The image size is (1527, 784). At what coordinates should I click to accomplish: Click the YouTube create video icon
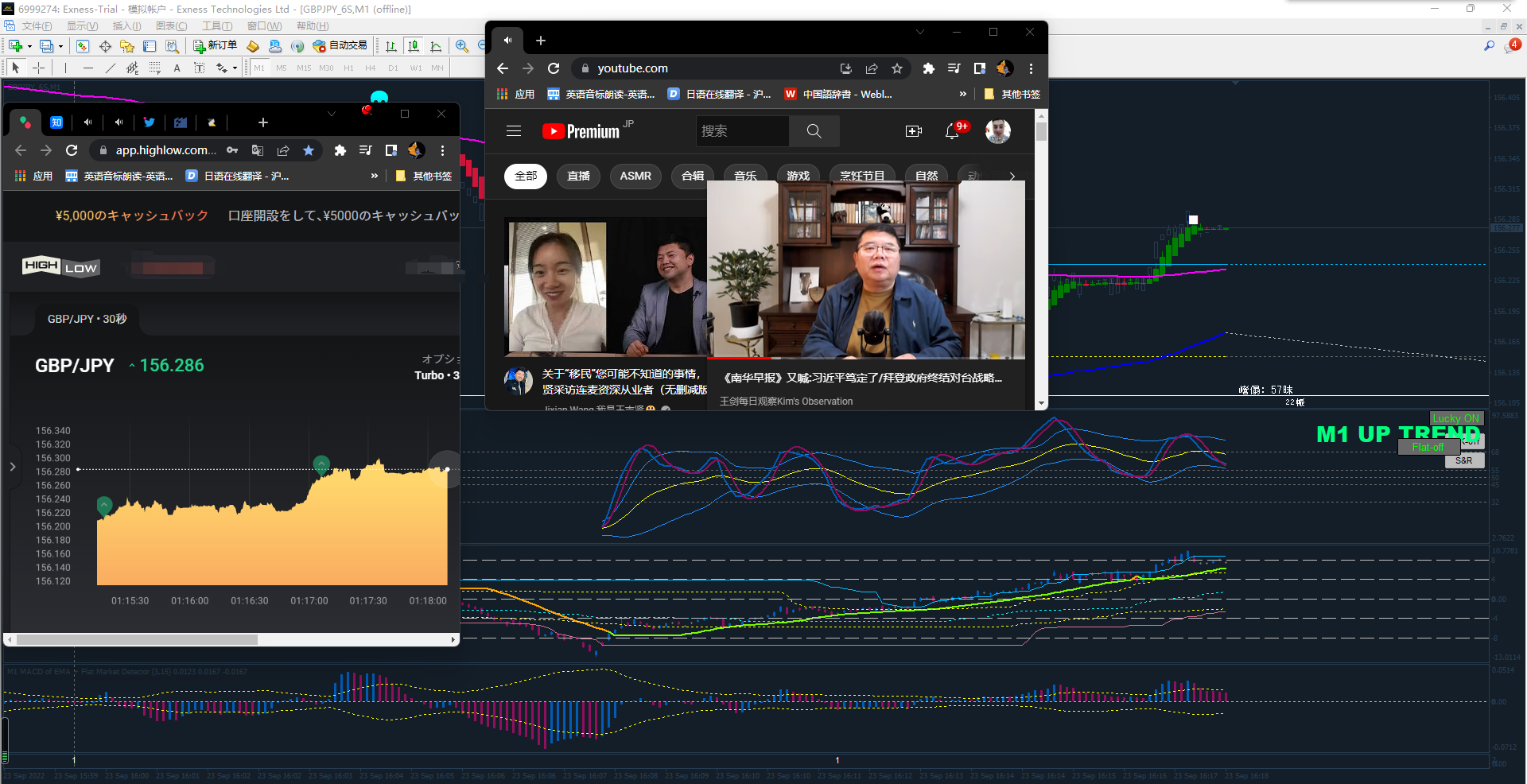tap(914, 131)
